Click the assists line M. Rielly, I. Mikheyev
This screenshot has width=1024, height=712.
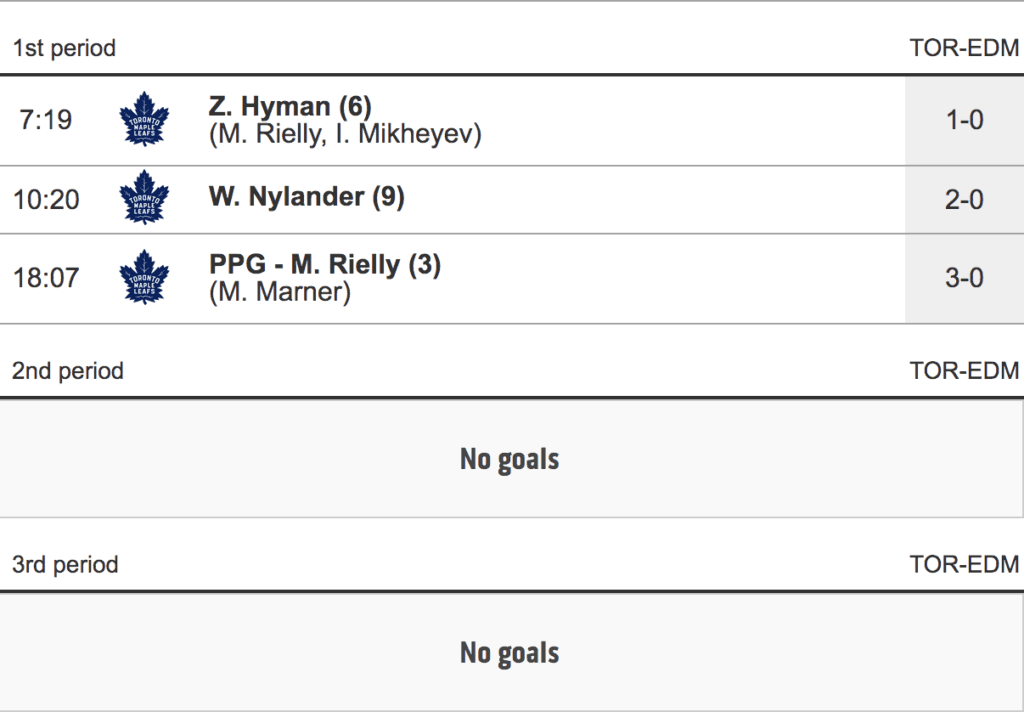click(345, 134)
